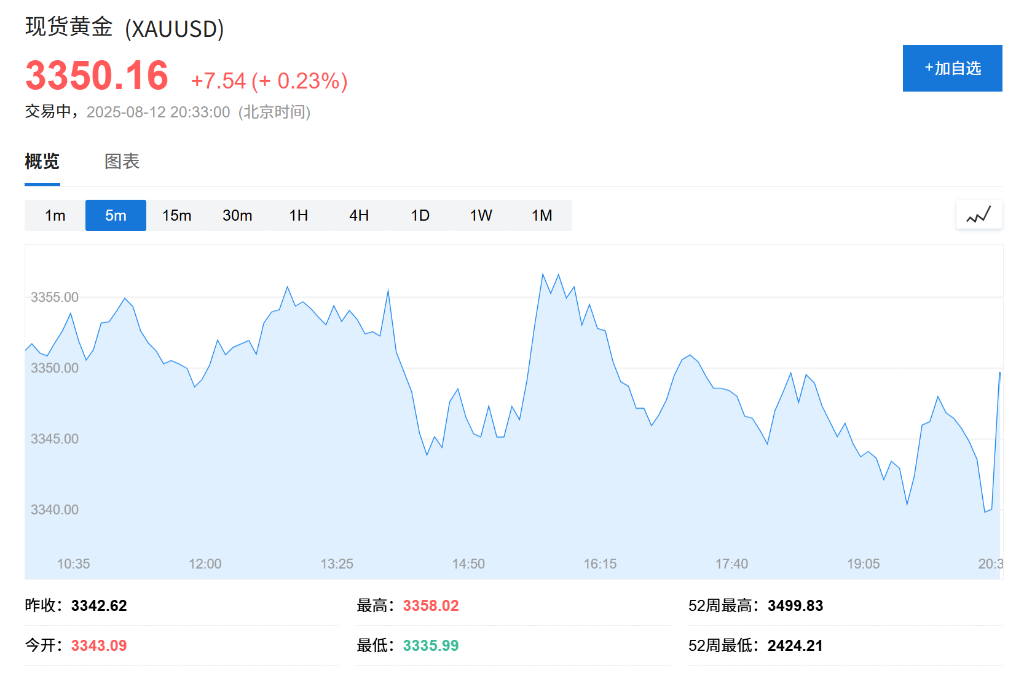Click the 现货黄金 (XAUUSD) title
1024x682 pixels.
[124, 28]
